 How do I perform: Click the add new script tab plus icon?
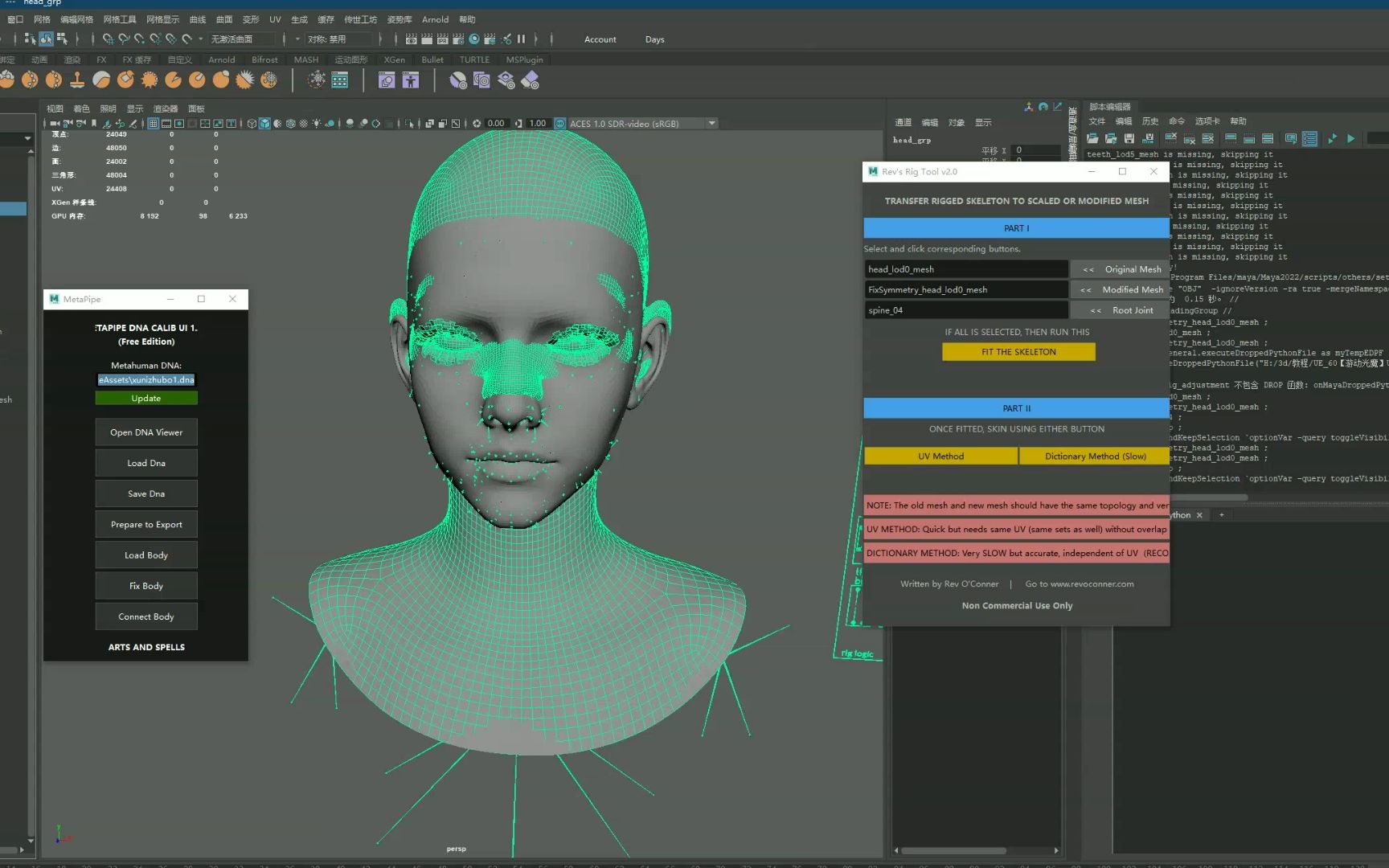[1221, 515]
